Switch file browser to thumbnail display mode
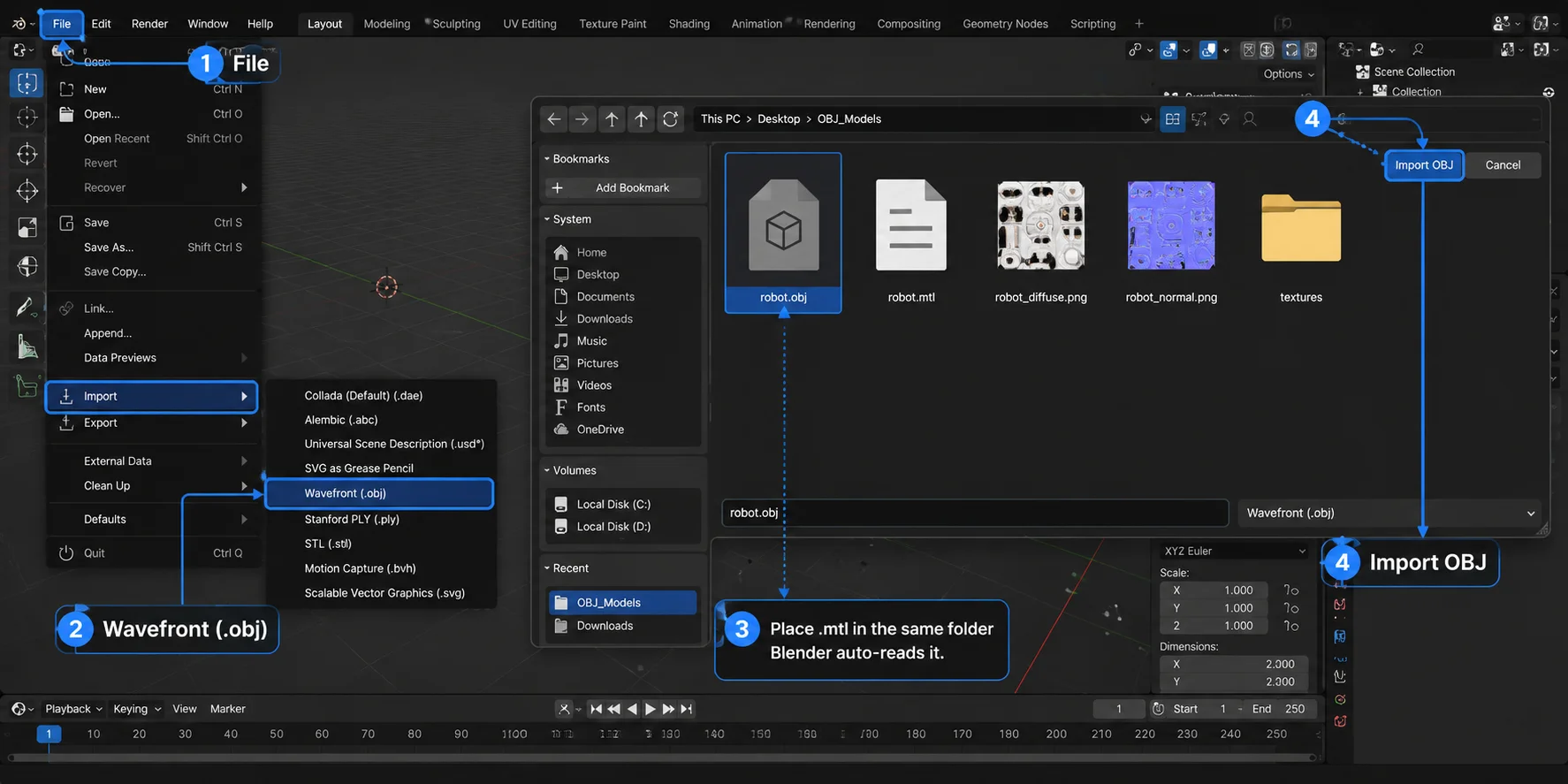The image size is (1568, 784). [x=1173, y=119]
